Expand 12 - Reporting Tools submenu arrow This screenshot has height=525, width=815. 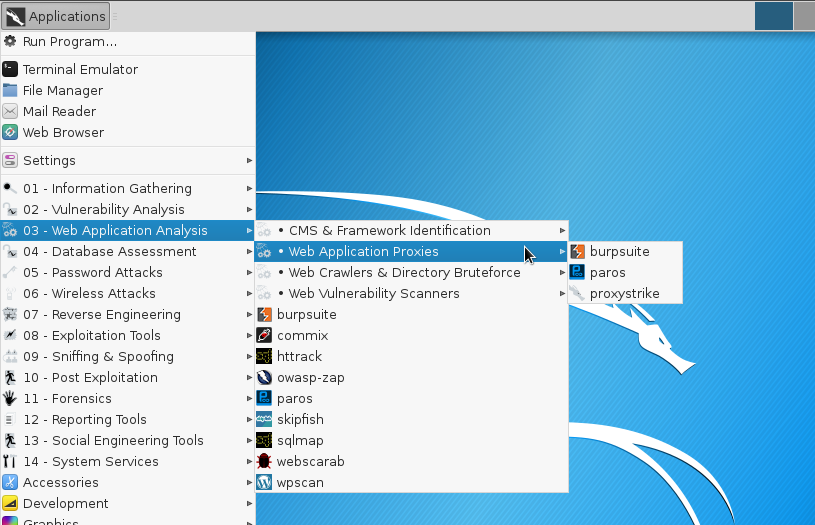(x=249, y=419)
